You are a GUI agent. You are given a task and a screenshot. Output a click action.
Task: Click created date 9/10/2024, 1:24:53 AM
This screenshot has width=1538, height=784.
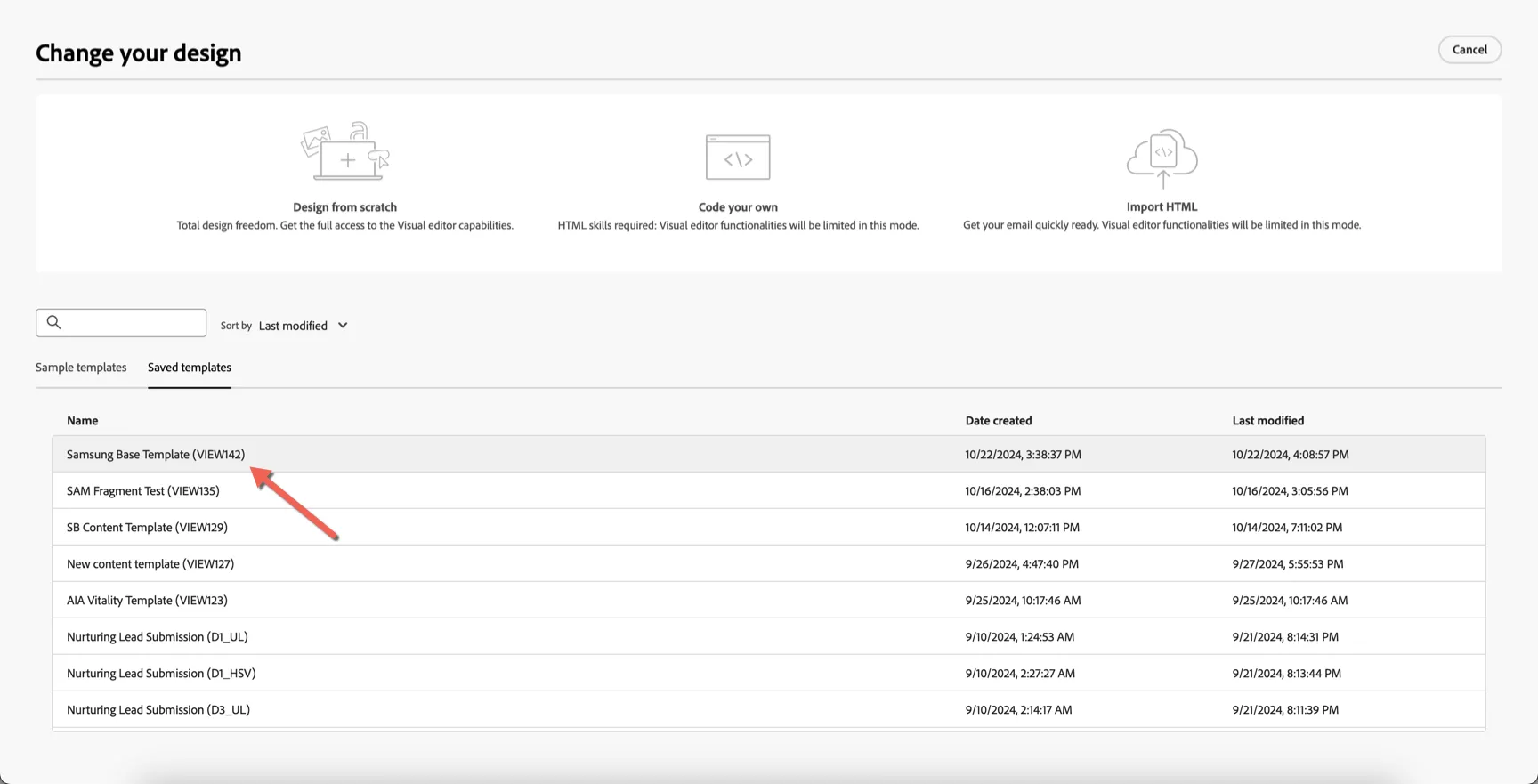click(1020, 637)
